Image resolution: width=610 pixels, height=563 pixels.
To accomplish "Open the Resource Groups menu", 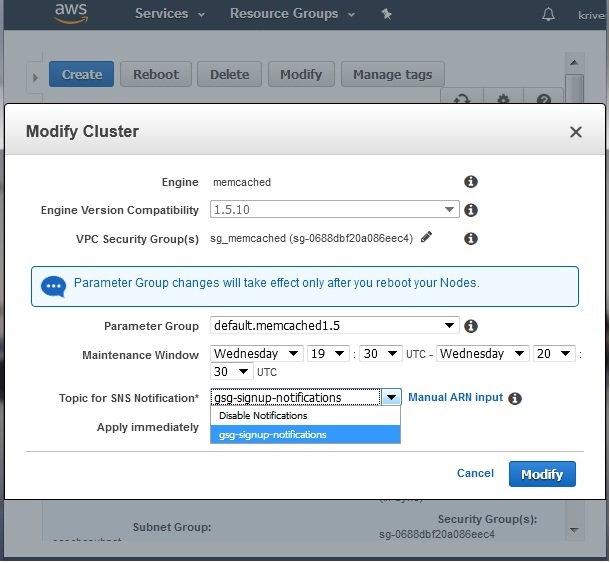I will 290,14.
